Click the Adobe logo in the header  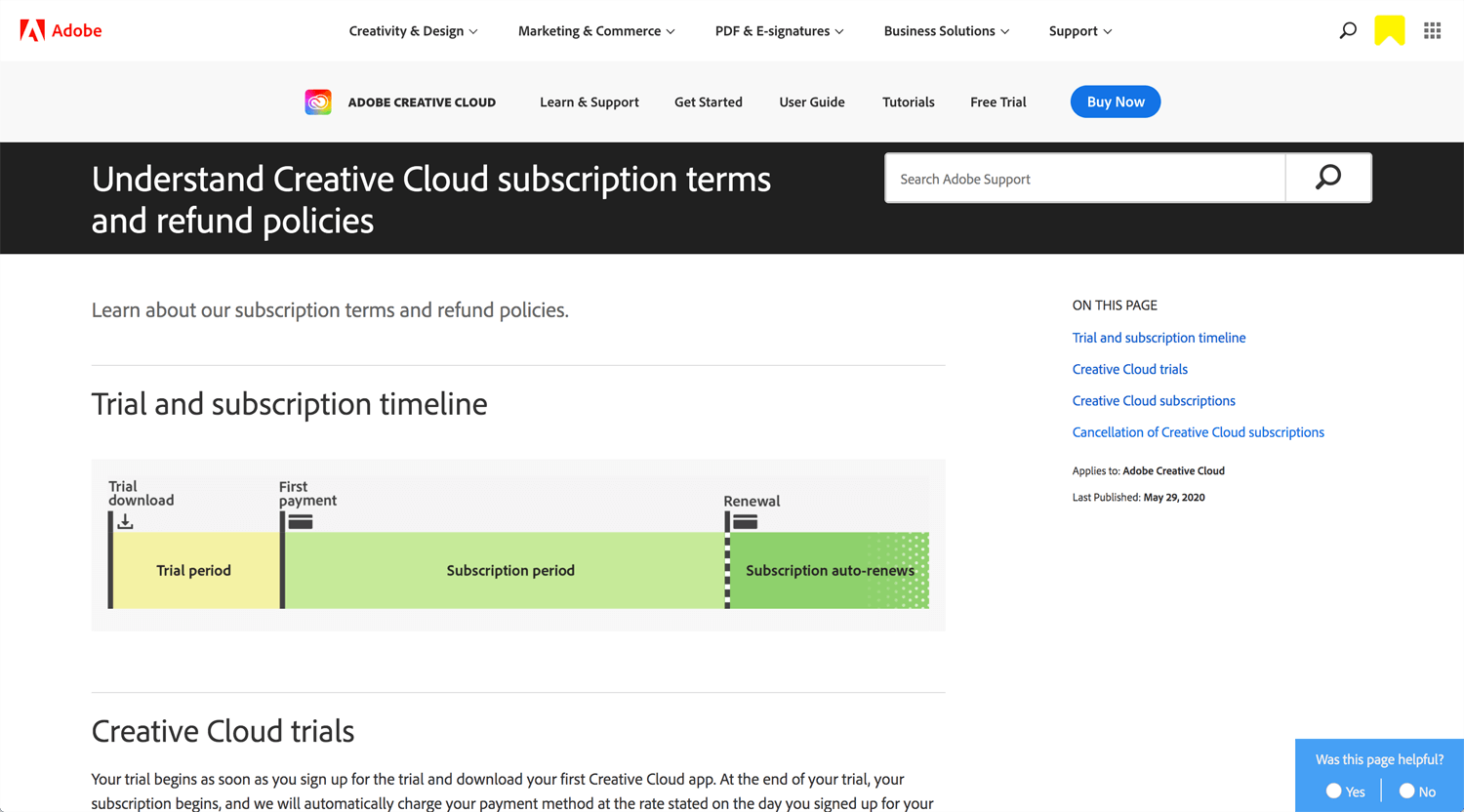[61, 30]
